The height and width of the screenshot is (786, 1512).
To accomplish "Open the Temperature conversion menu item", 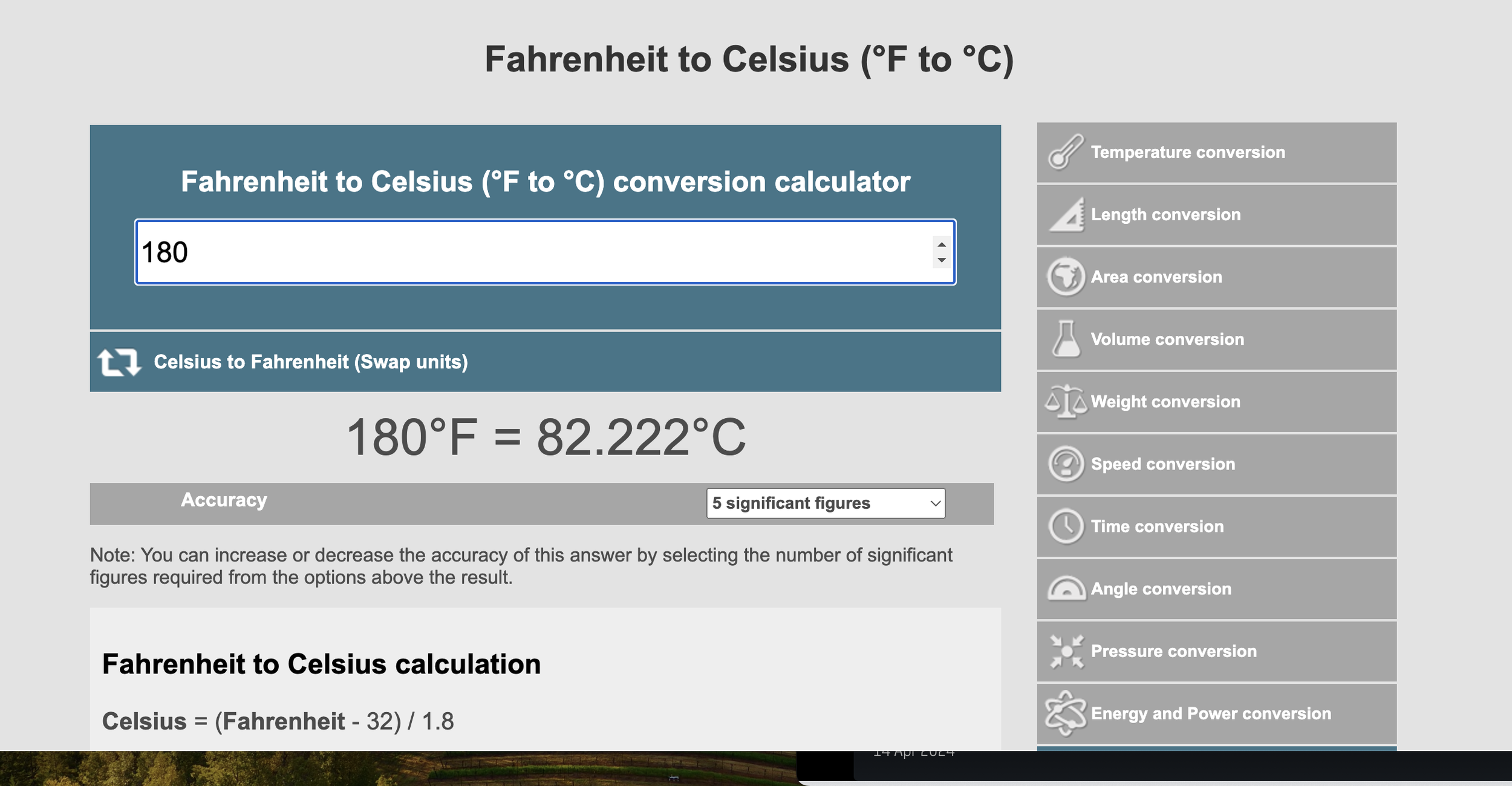I will 1216,152.
